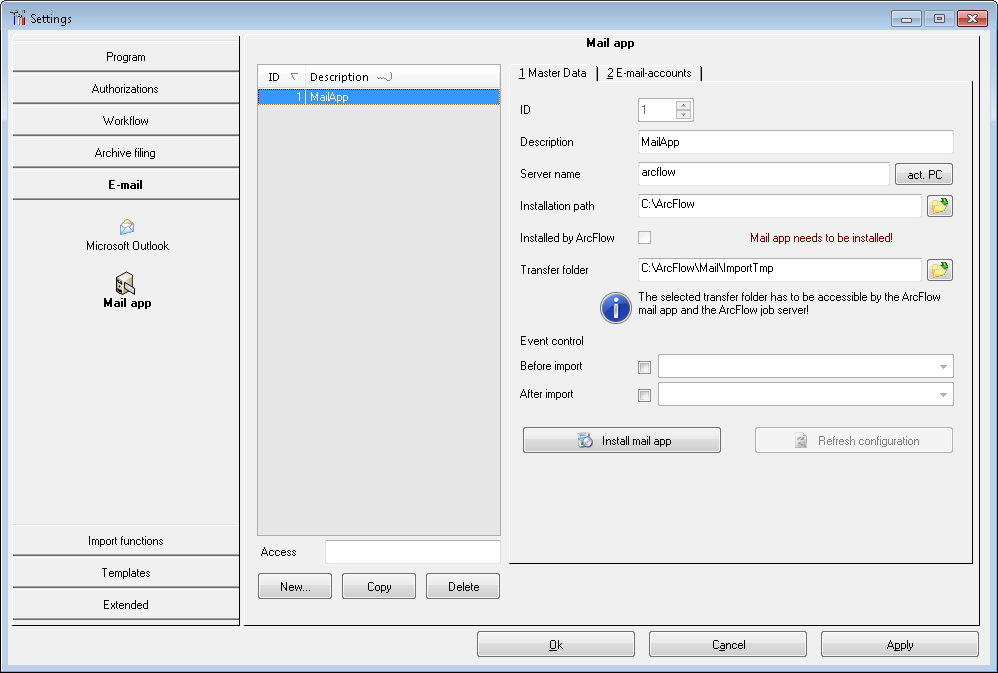Click the Settings window title icon
The width and height of the screenshot is (998, 673).
pyautogui.click(x=17, y=18)
